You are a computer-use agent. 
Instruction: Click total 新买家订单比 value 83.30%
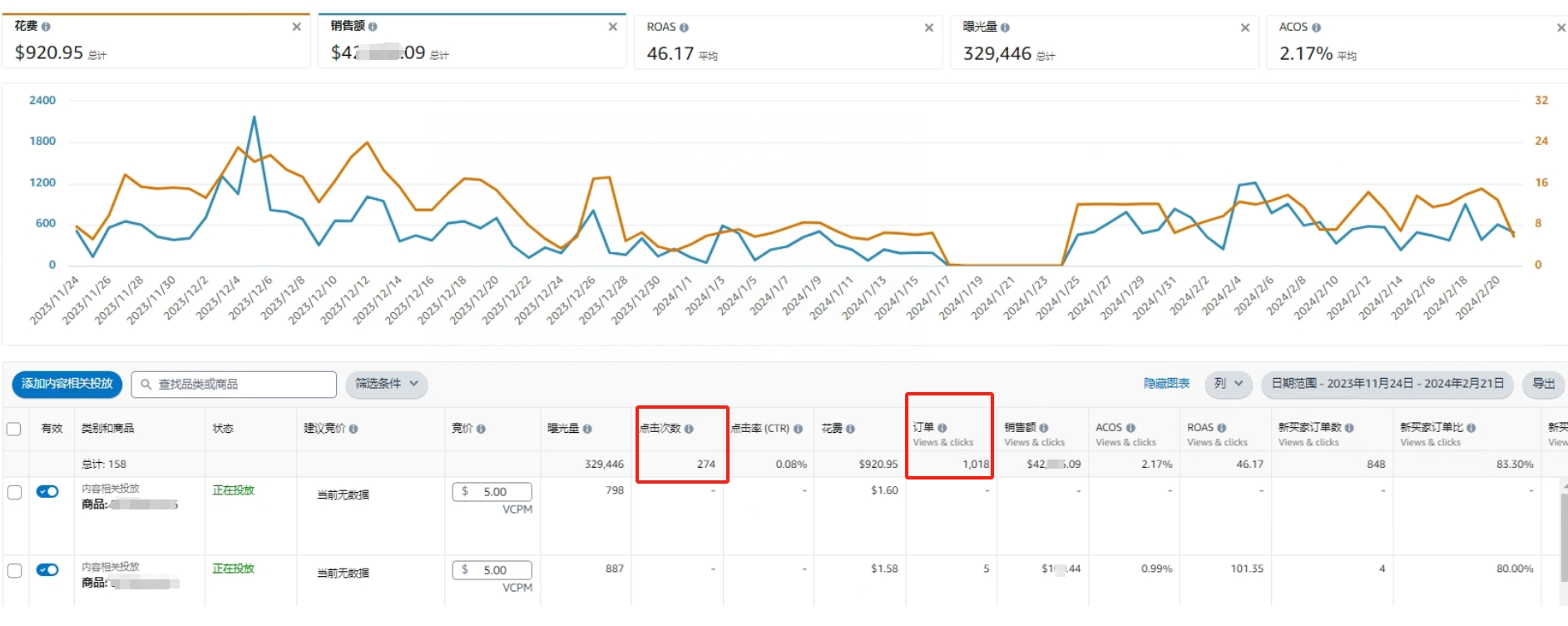click(1515, 465)
